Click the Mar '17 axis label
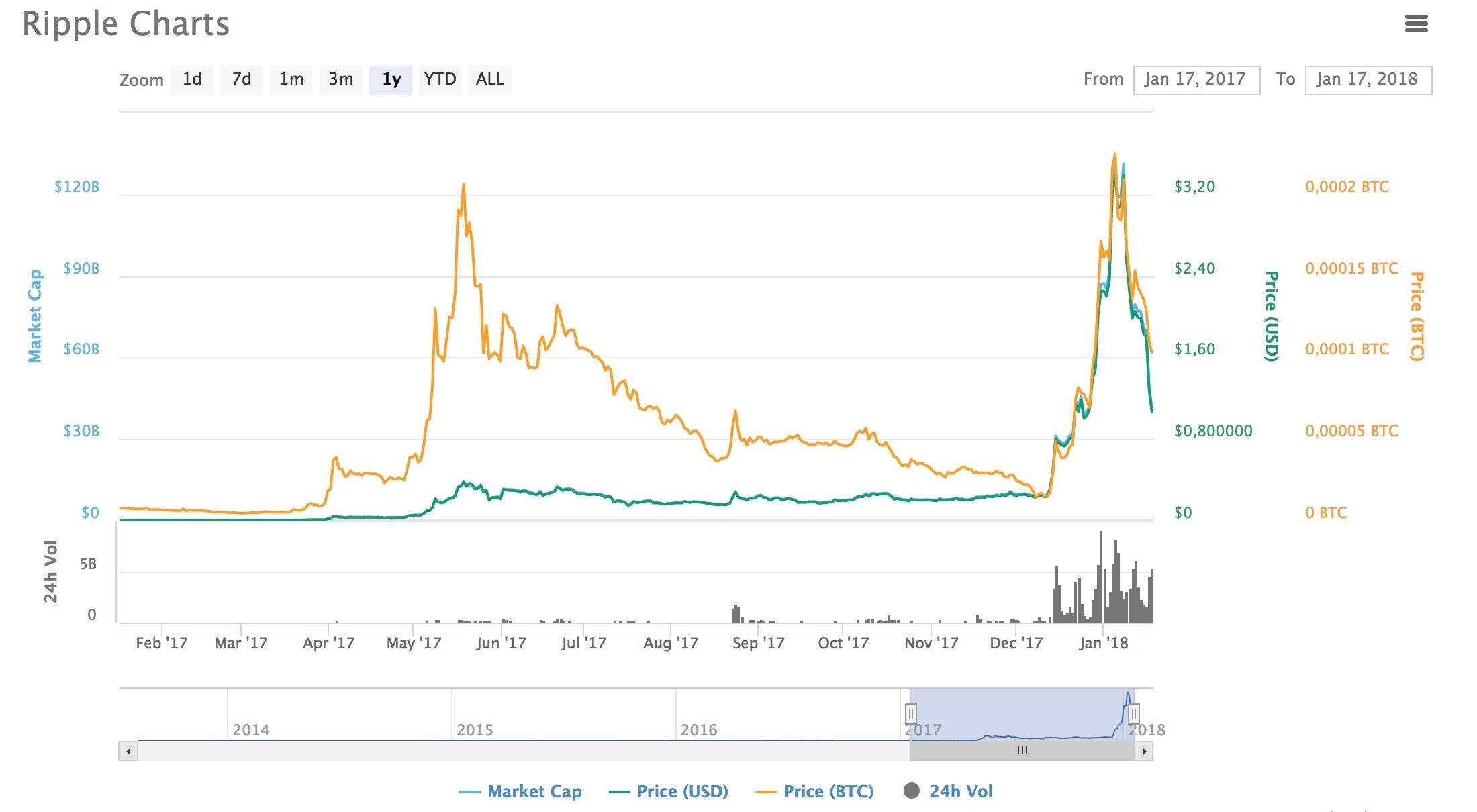Viewport: 1477px width, 812px height. 241,643
